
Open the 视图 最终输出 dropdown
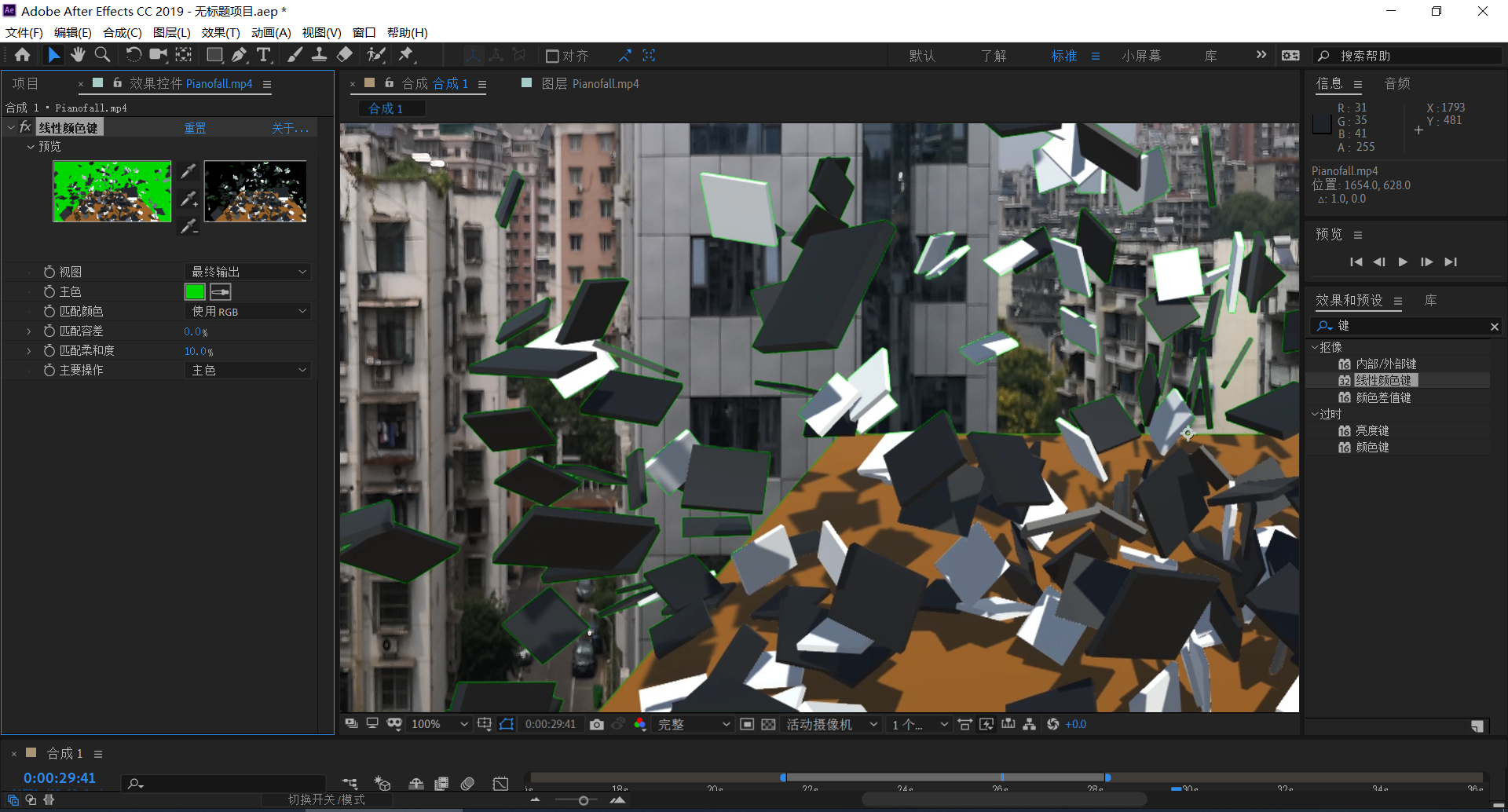click(248, 272)
